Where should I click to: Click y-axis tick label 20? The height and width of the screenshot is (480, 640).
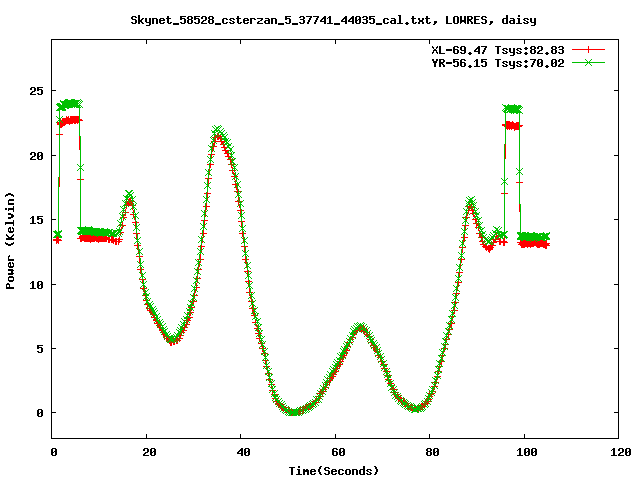pos(36,156)
